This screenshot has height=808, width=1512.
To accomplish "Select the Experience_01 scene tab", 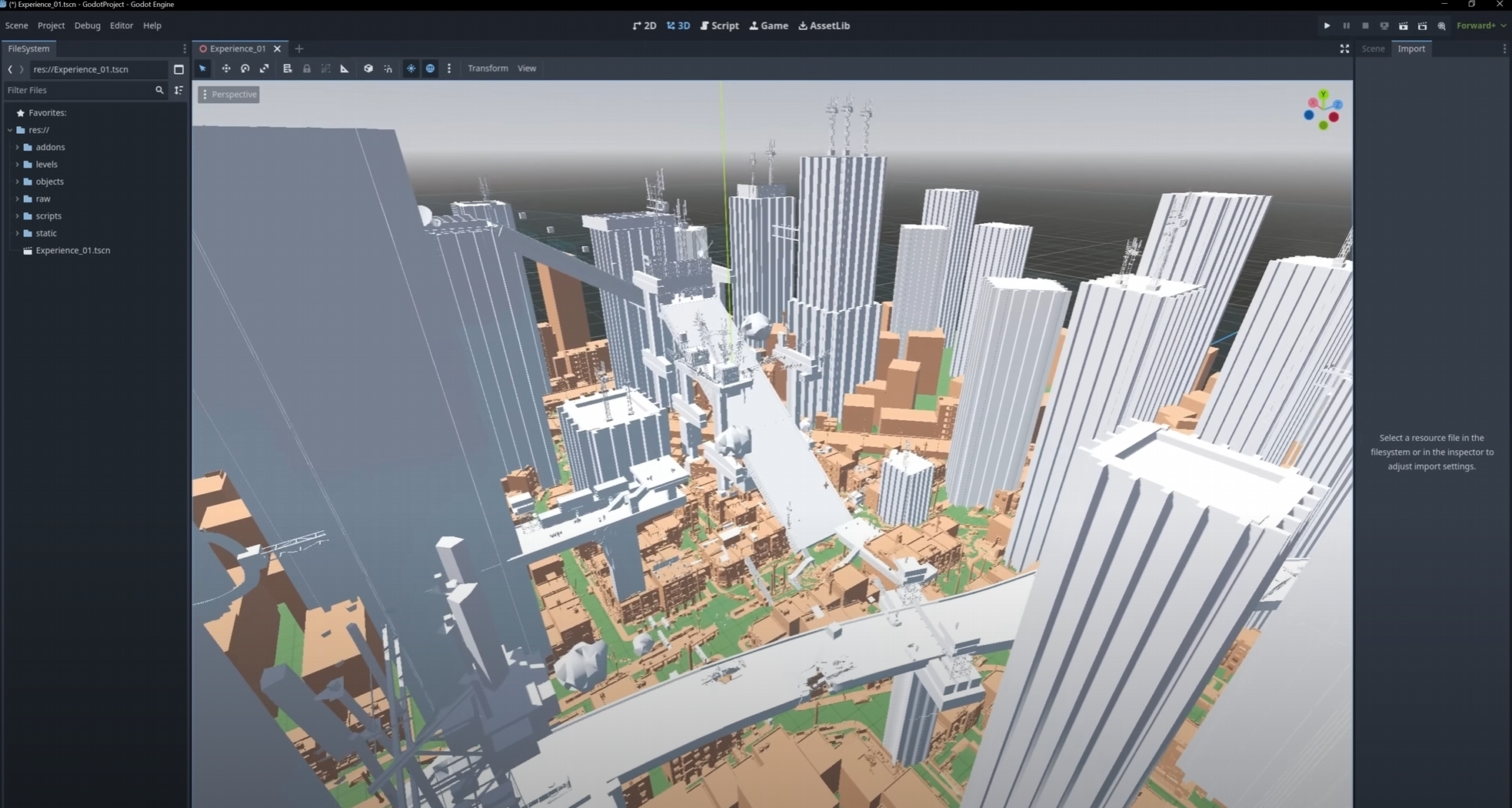I will [237, 48].
